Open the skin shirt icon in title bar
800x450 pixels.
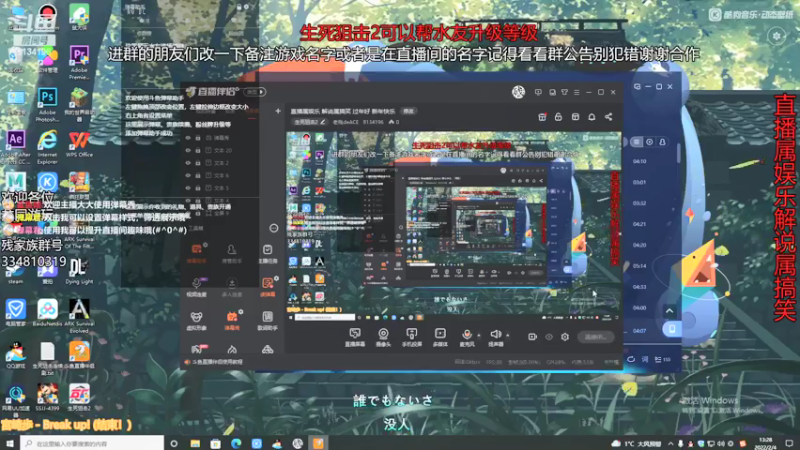pyautogui.click(x=564, y=92)
